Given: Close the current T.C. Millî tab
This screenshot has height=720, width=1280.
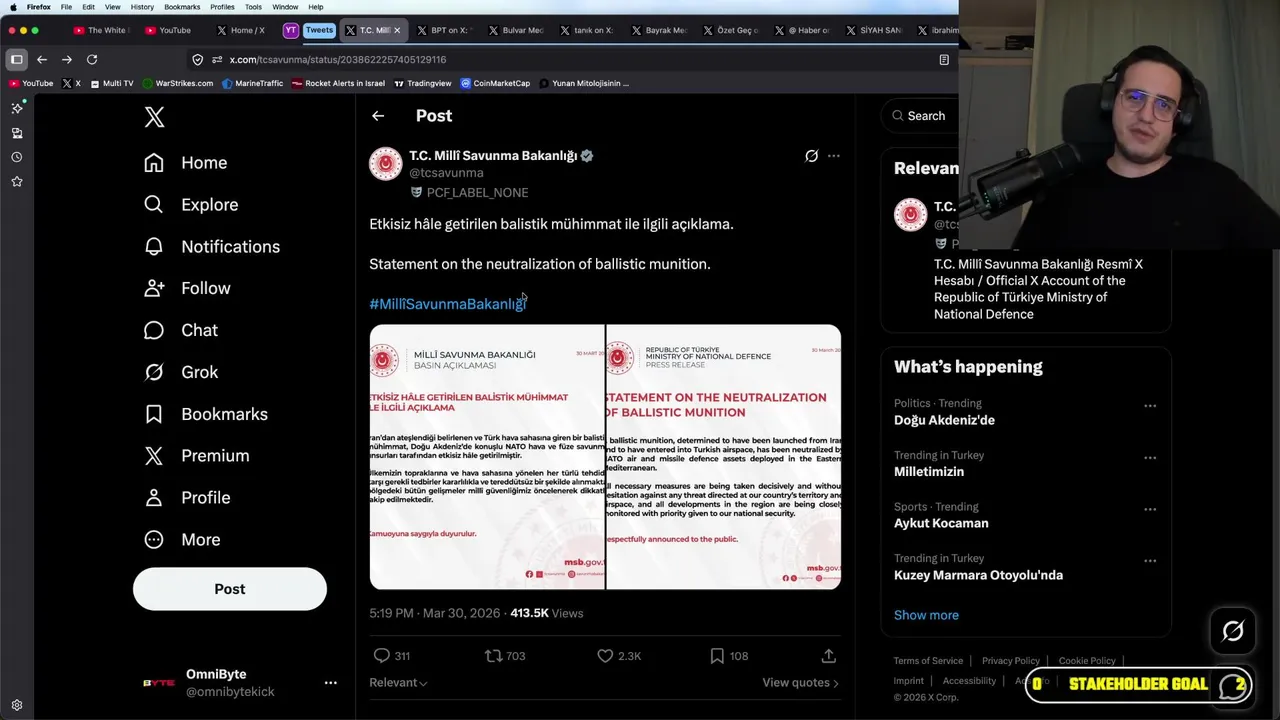Looking at the screenshot, I should (x=397, y=30).
